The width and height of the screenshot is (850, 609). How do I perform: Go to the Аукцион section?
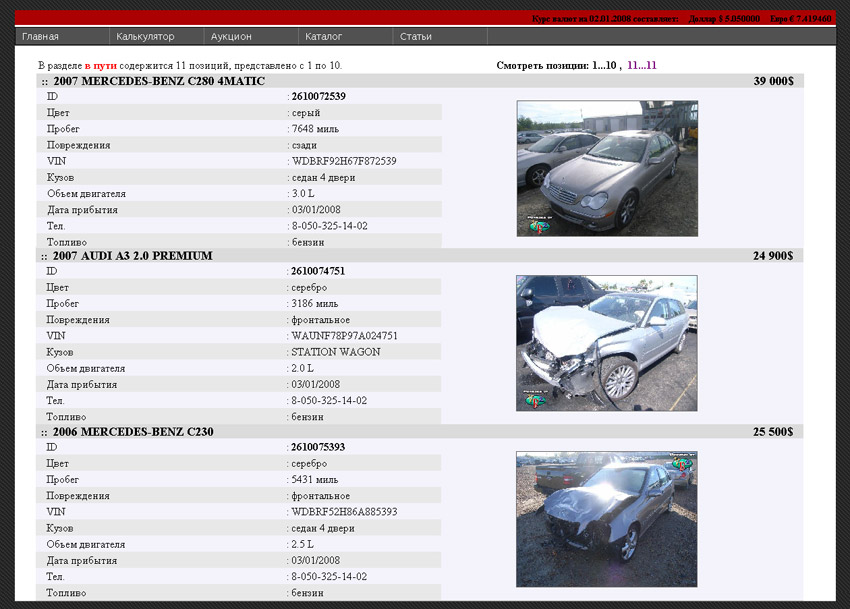point(231,37)
